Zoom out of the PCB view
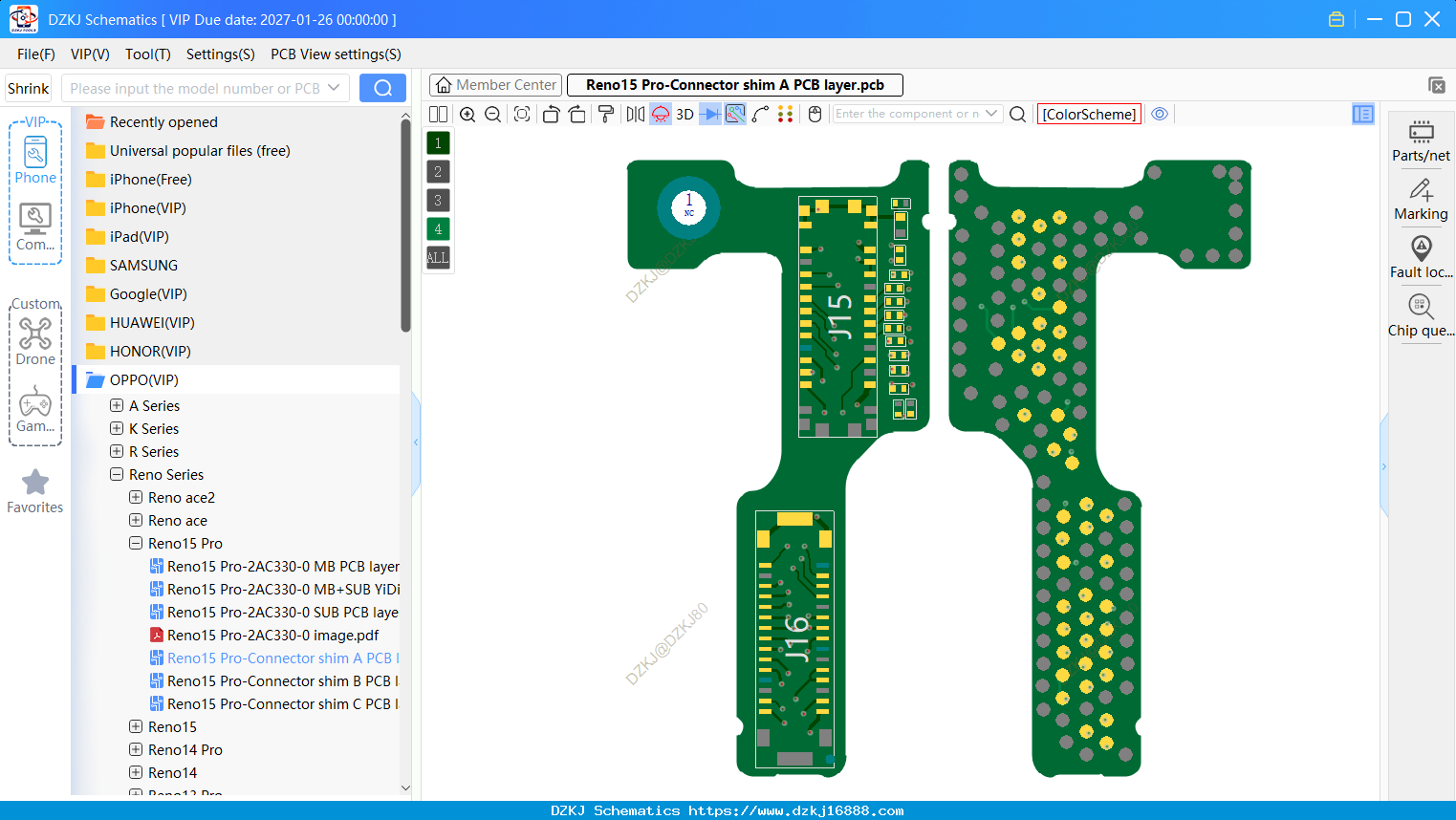This screenshot has width=1456, height=820. tap(493, 115)
